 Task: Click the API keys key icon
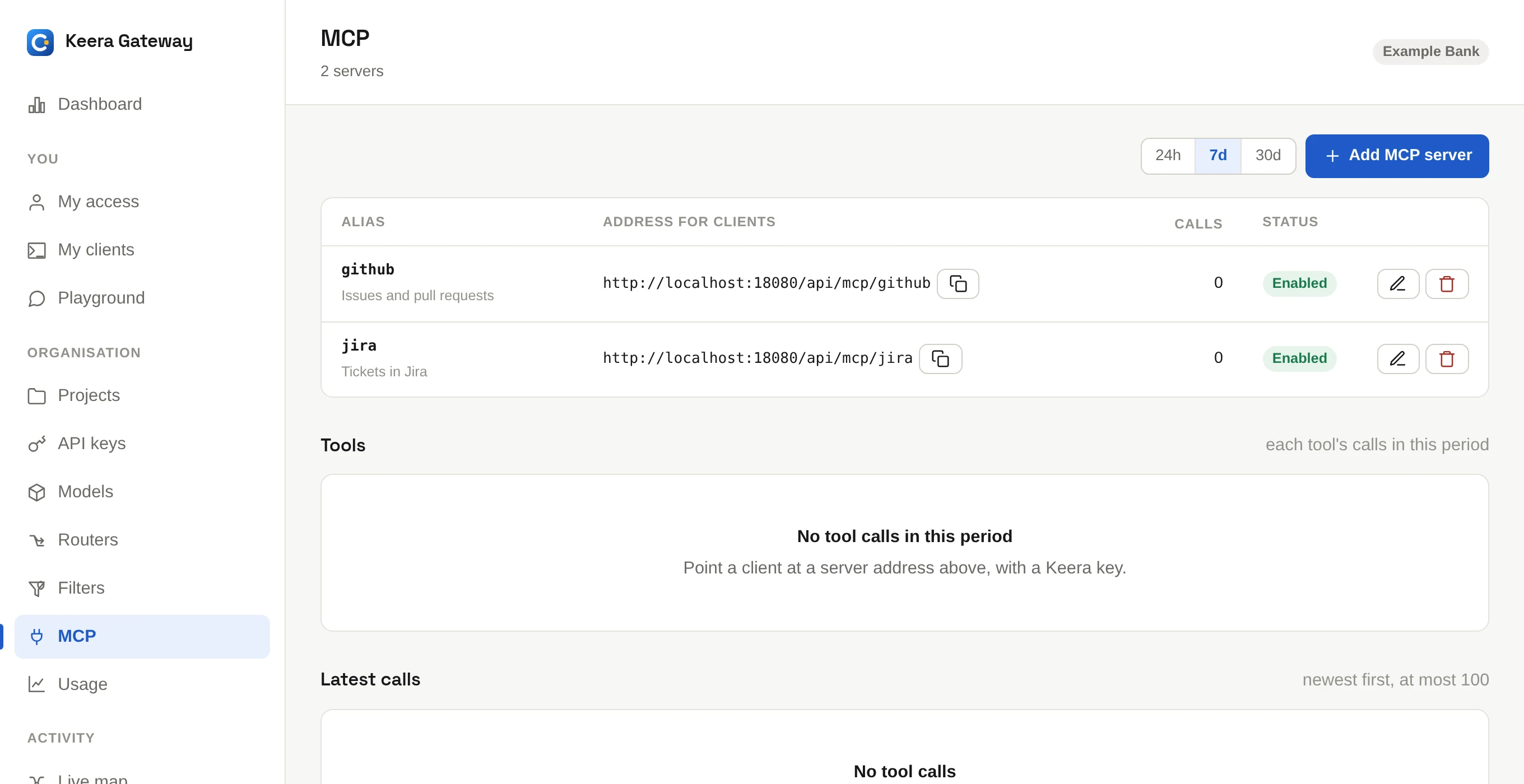[x=36, y=444]
